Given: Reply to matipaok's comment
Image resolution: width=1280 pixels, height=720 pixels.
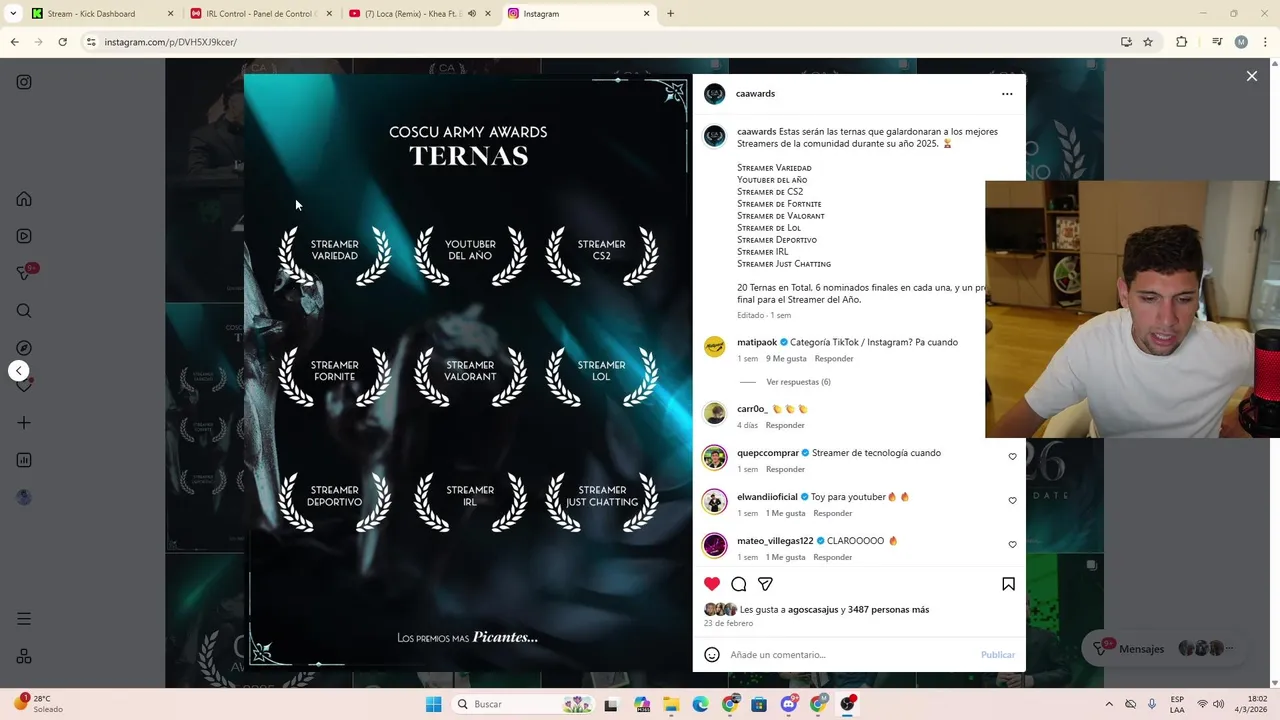Looking at the screenshot, I should [834, 358].
